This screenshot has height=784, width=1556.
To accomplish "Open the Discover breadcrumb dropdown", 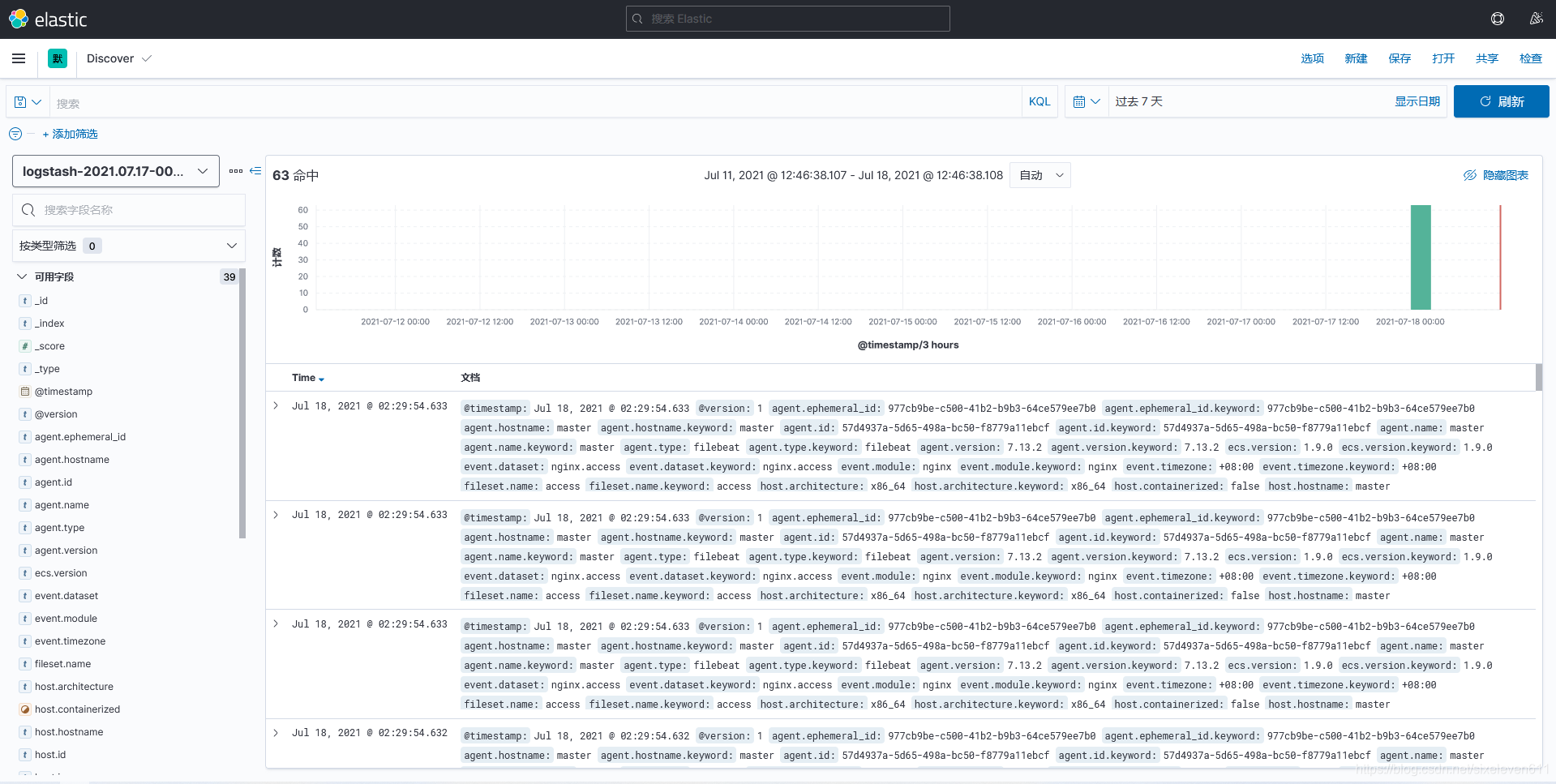I will coord(119,58).
